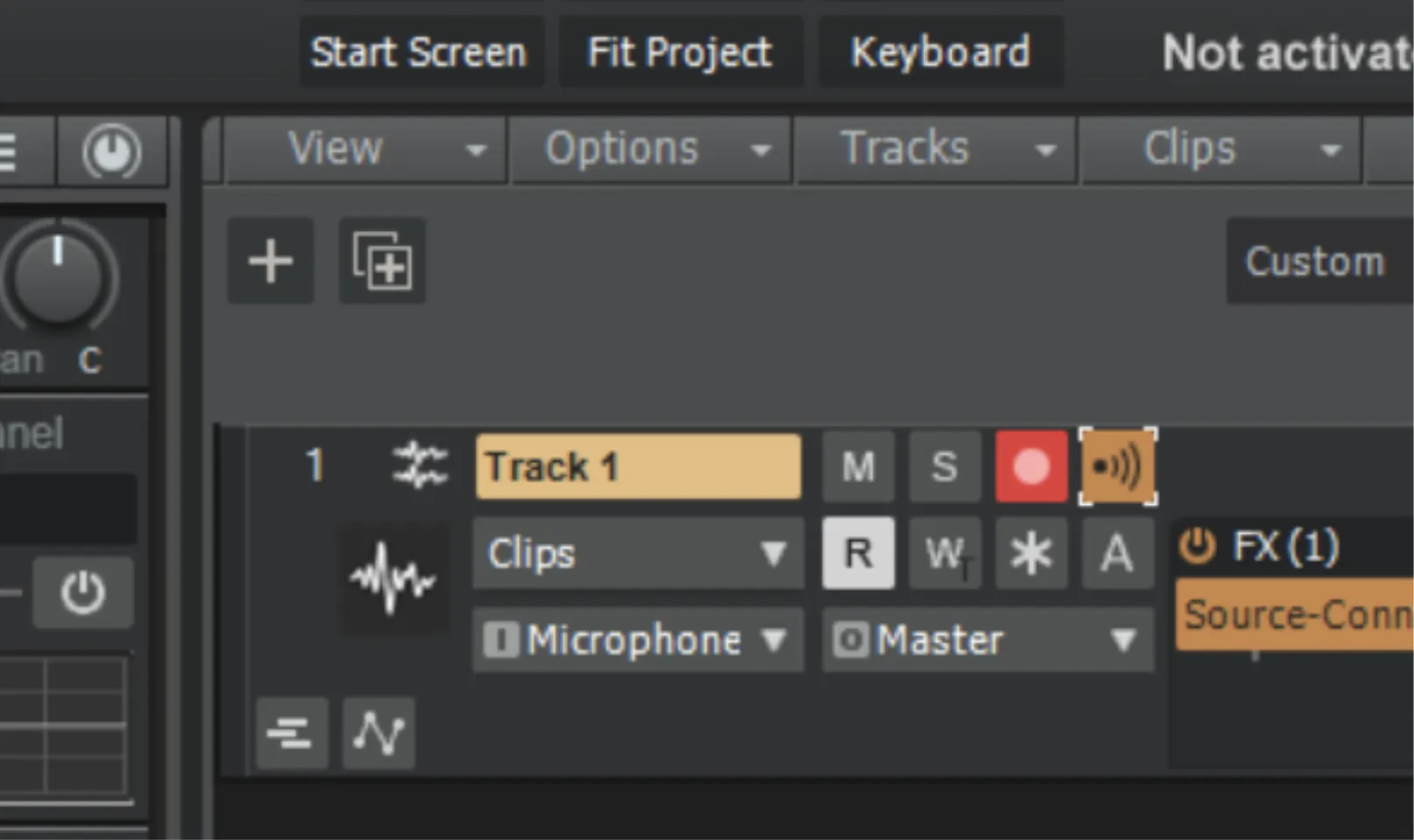Screen dimensions: 1414x840
Task: Mute Track 1 with M button
Action: click(858, 466)
